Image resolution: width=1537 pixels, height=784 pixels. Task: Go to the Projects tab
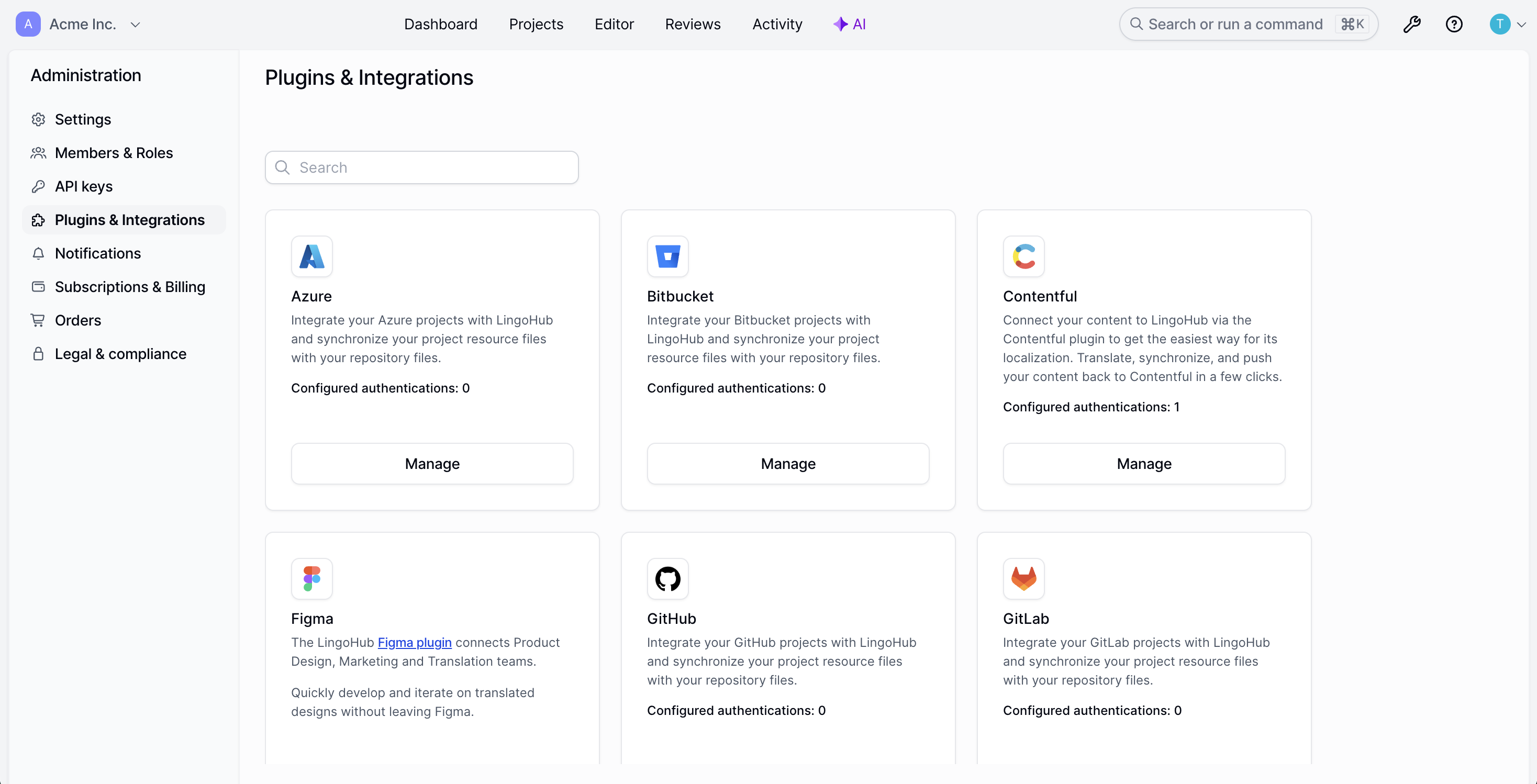click(x=536, y=25)
